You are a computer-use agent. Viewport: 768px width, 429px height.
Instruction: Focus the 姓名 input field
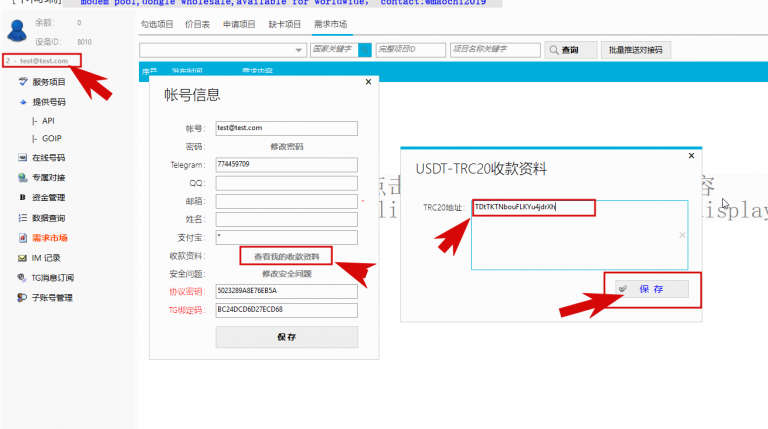point(287,219)
